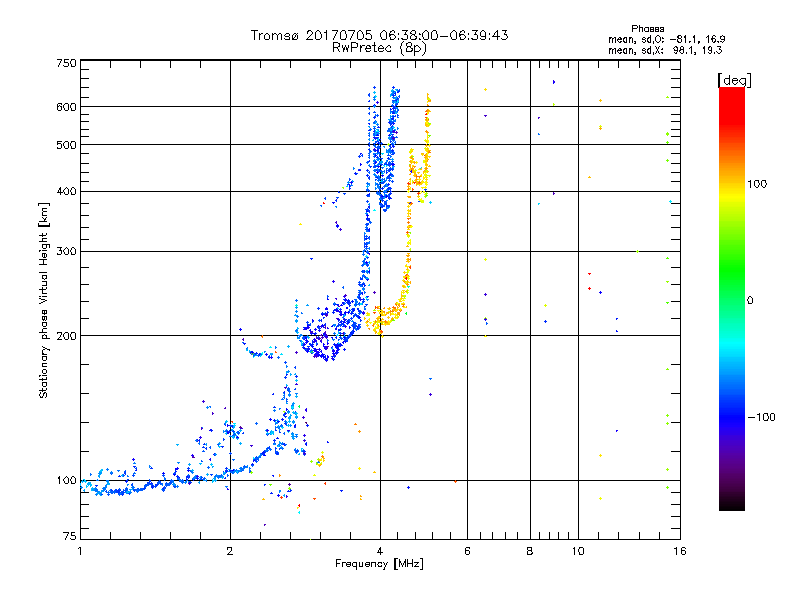800x600 pixels.
Task: Click the 'mean, sd,X: 98.1, 19.3' line
Action: point(665,50)
